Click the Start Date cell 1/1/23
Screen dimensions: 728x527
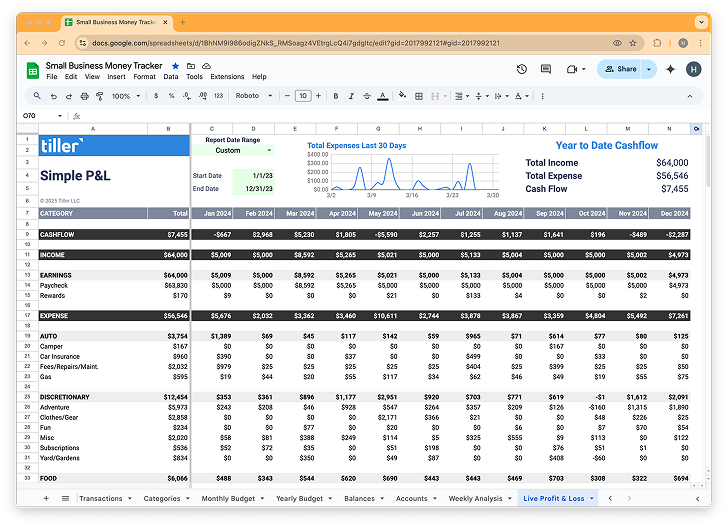(254, 176)
